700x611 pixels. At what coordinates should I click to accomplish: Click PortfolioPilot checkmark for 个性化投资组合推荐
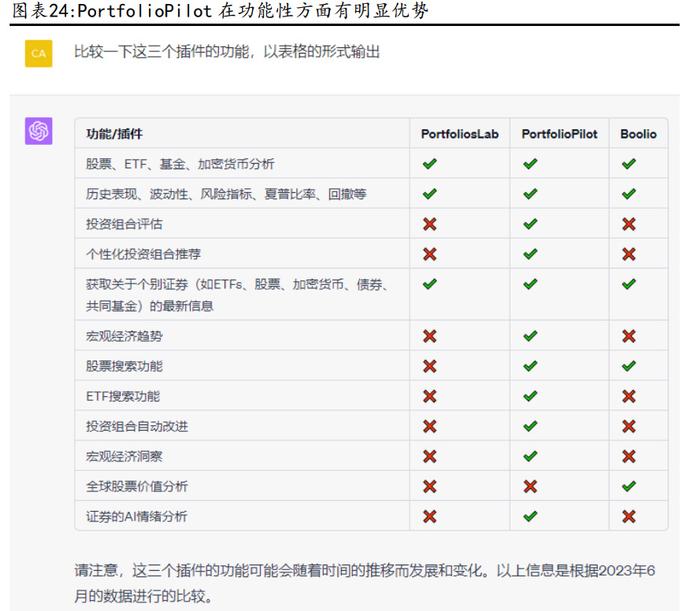[x=530, y=254]
